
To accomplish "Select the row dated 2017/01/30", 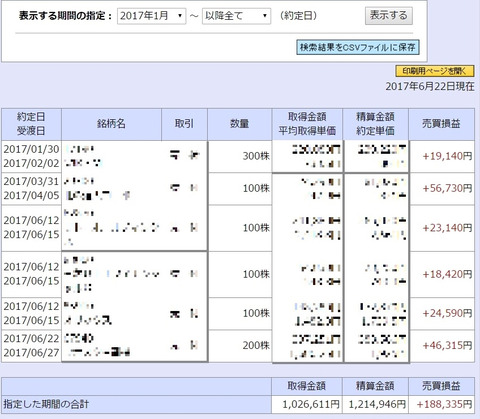I will point(238,156).
